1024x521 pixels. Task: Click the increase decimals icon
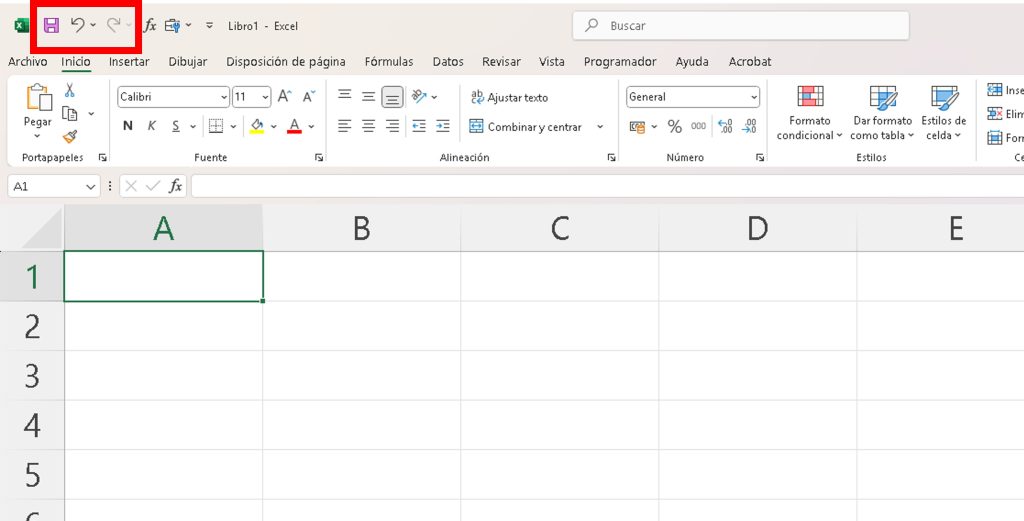[x=725, y=127]
